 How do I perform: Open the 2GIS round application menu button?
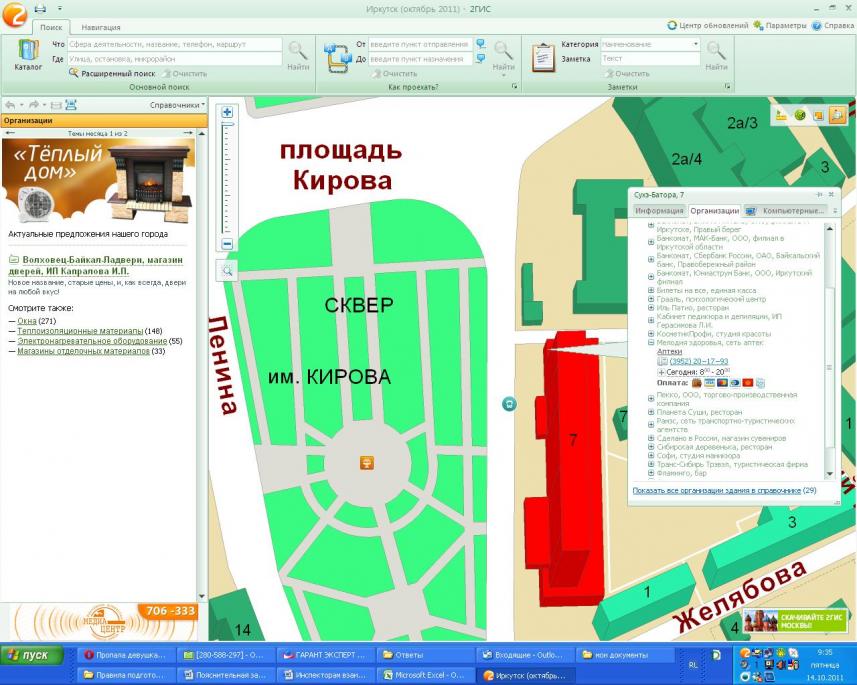[15, 15]
